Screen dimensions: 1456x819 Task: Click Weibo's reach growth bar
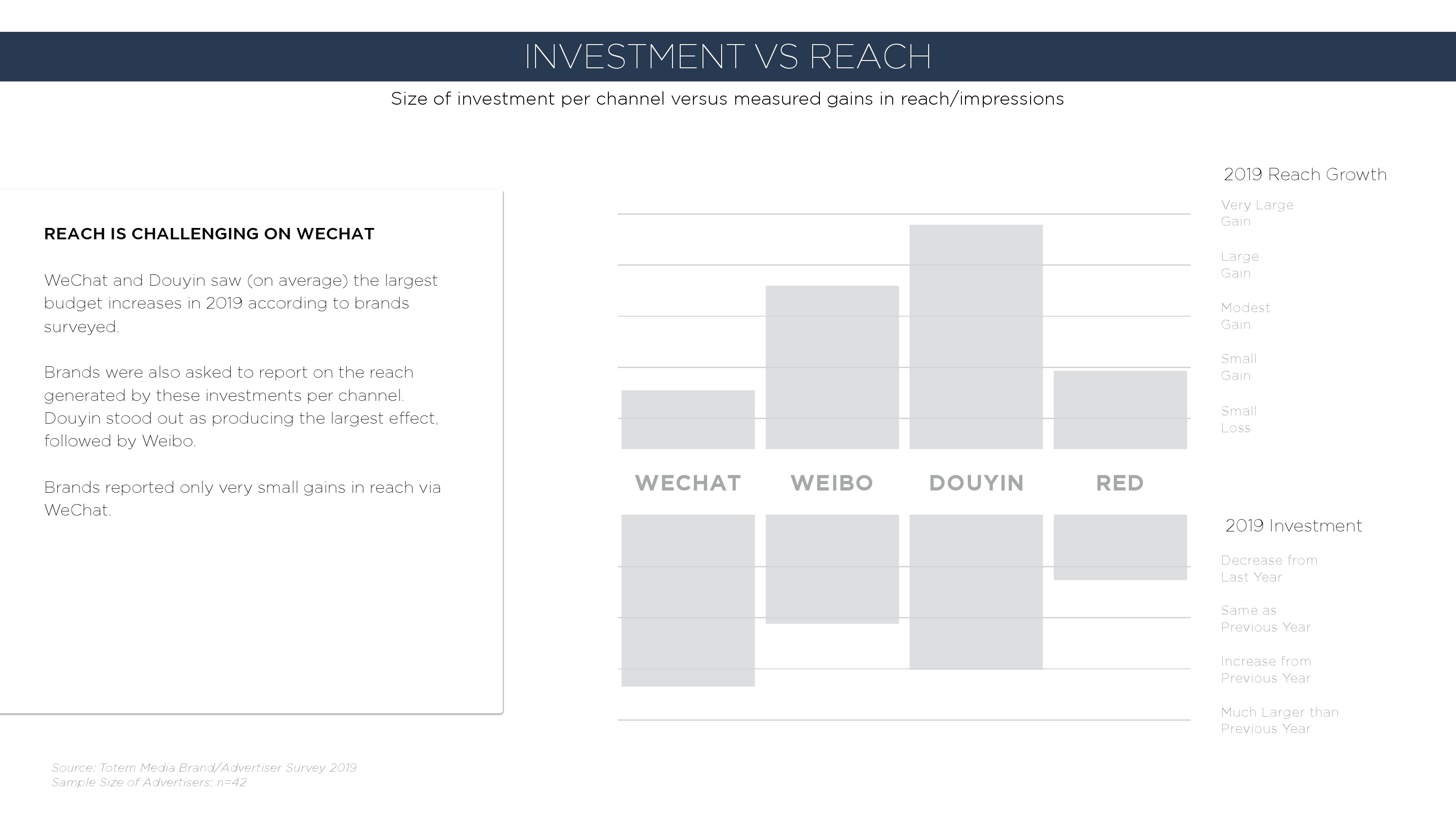[x=832, y=367]
